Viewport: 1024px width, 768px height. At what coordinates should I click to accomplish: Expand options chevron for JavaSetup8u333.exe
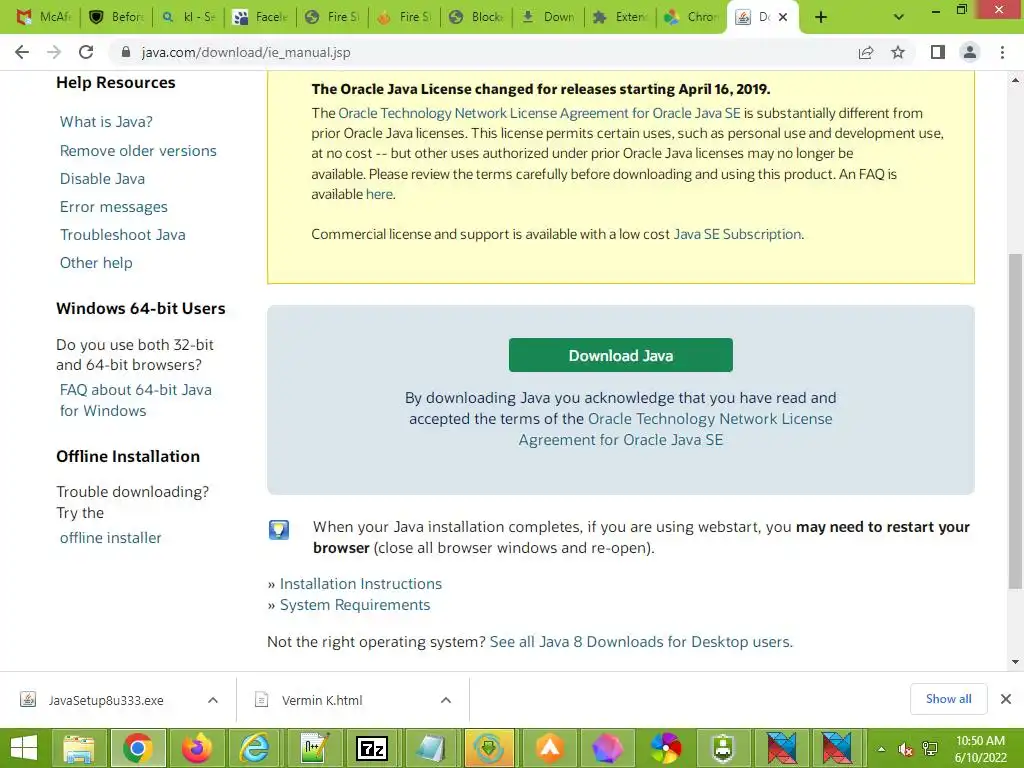[213, 700]
